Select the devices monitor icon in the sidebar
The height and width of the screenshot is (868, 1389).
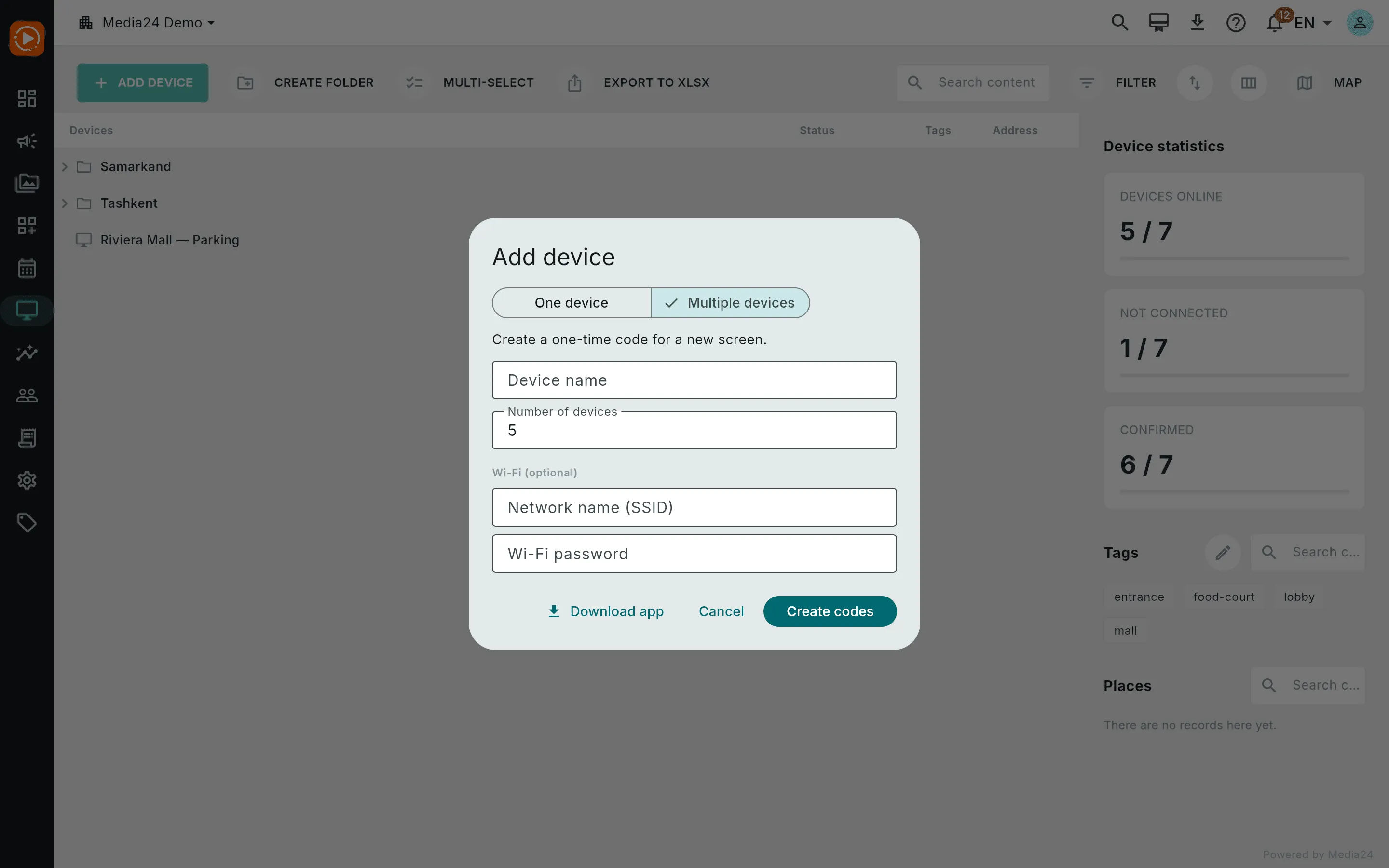(27, 311)
